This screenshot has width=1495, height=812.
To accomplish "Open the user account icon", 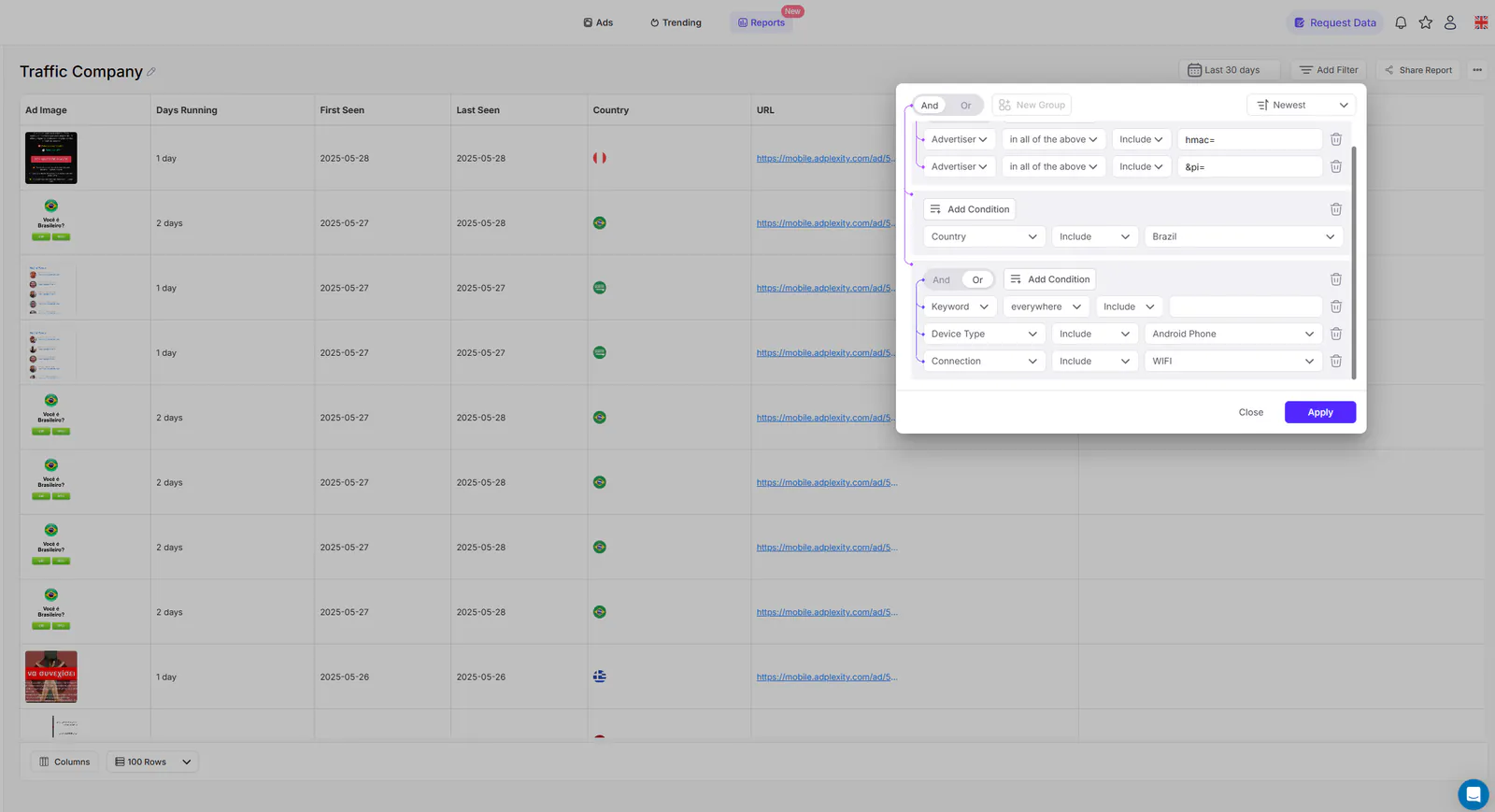I will 1450,22.
